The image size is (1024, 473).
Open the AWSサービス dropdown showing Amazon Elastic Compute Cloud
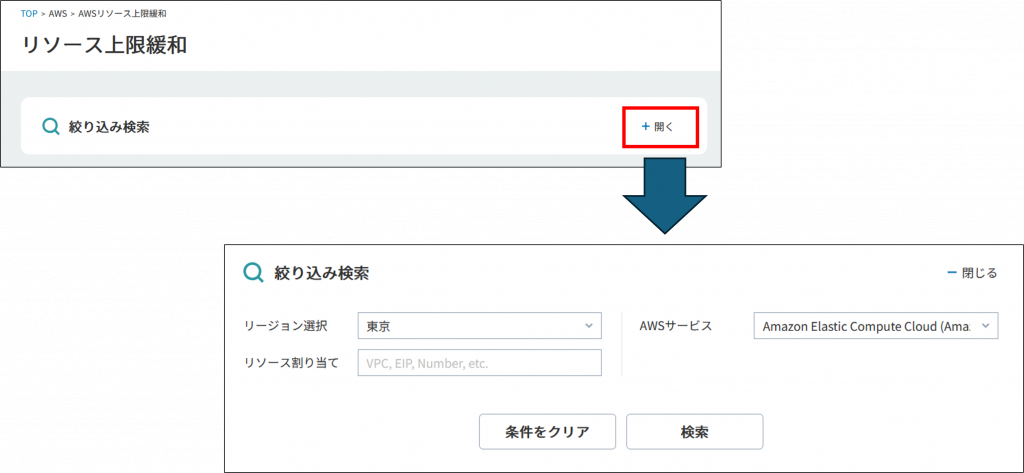click(875, 326)
